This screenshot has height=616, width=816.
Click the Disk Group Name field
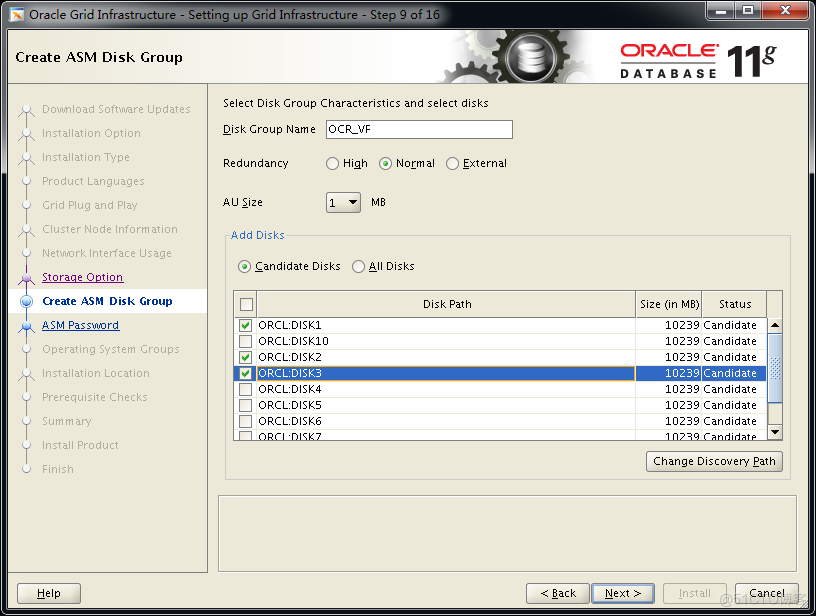click(419, 130)
